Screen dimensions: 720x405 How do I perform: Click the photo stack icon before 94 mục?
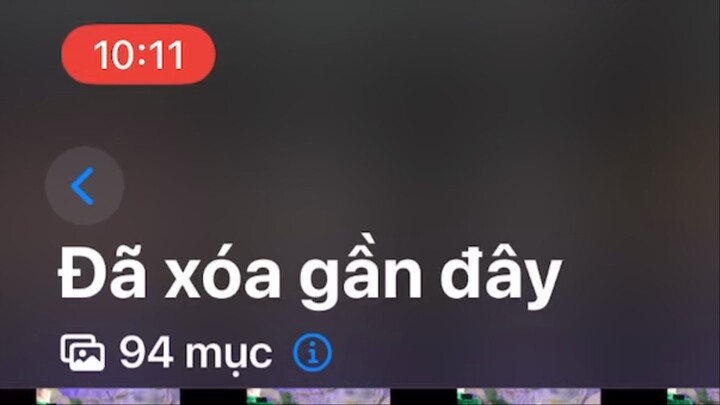(83, 353)
